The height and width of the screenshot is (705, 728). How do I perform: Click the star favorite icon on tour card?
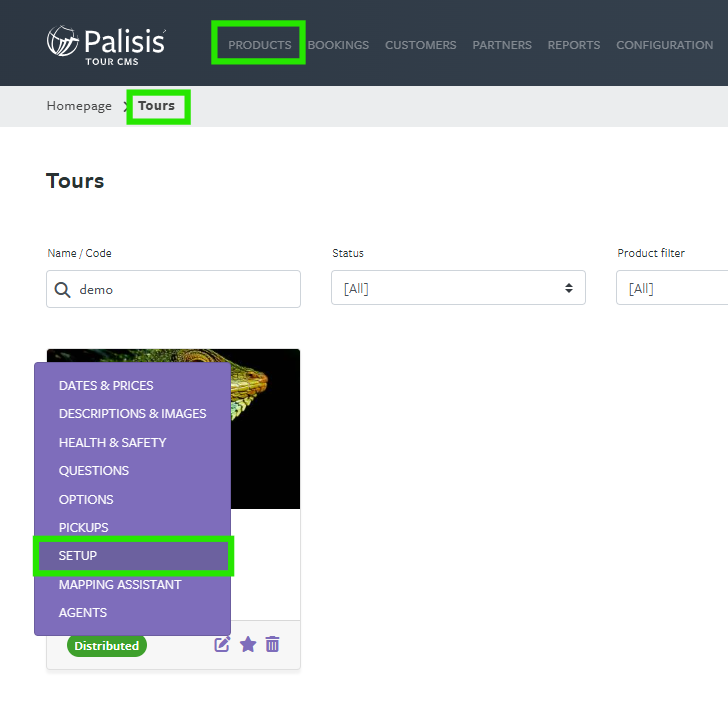(248, 644)
